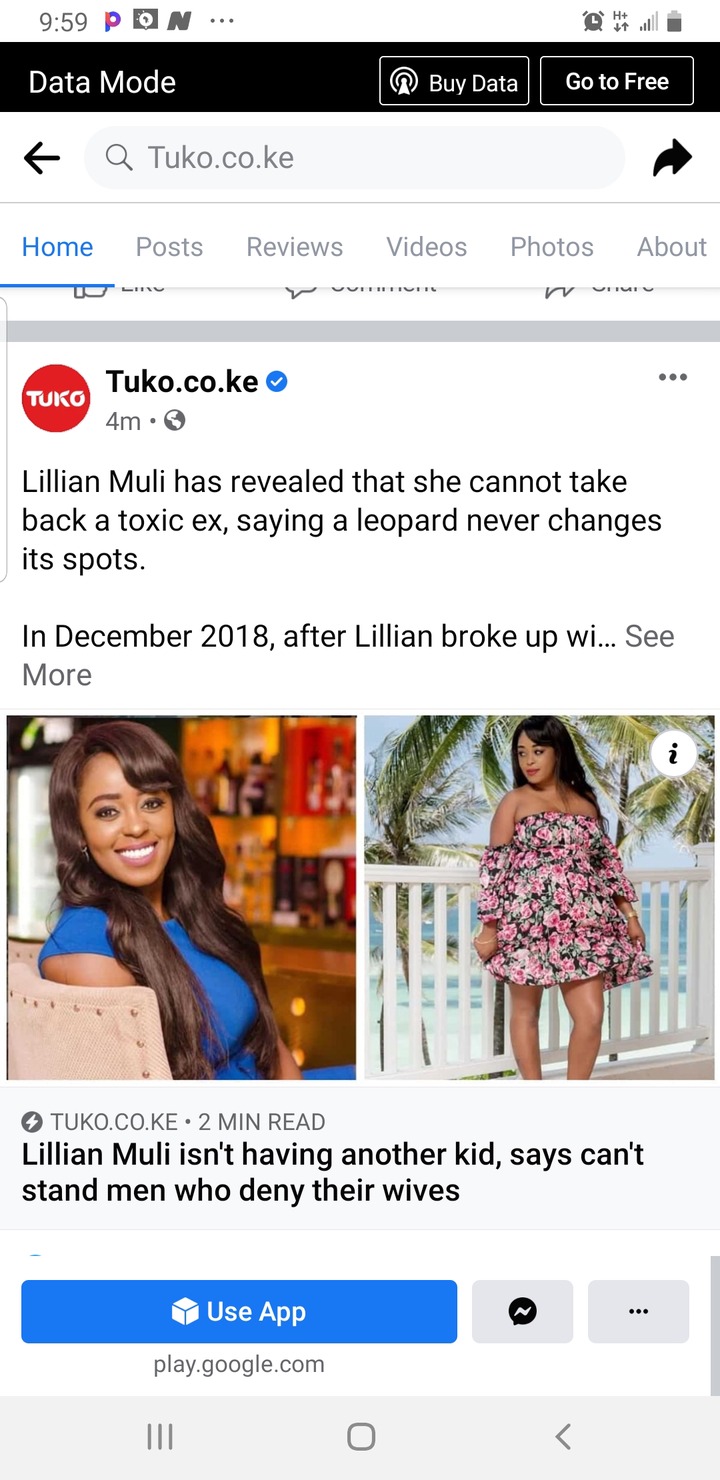The height and width of the screenshot is (1480, 720).
Task: Tap the Tuko.co.ke search field
Action: [x=355, y=158]
